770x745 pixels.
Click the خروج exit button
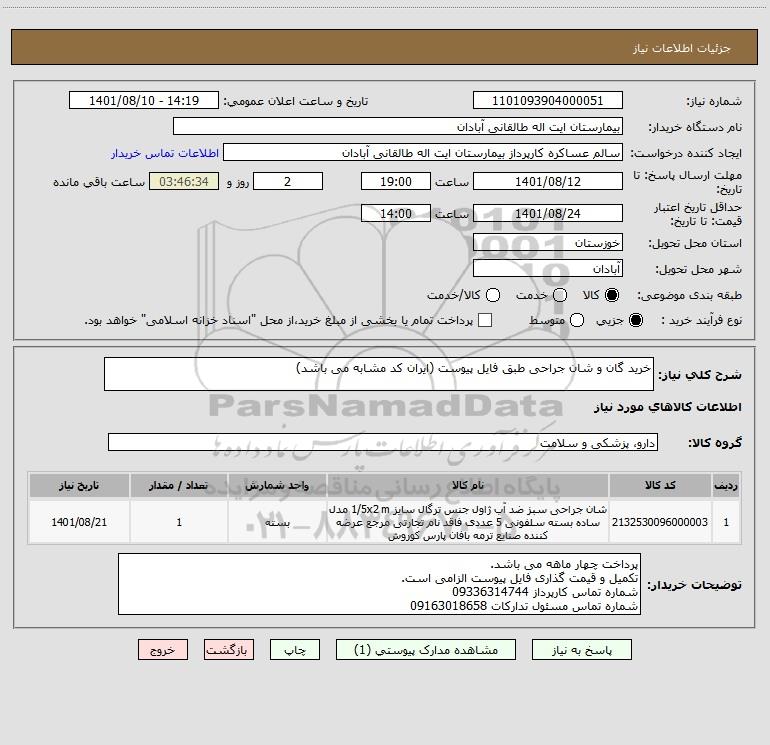[163, 650]
